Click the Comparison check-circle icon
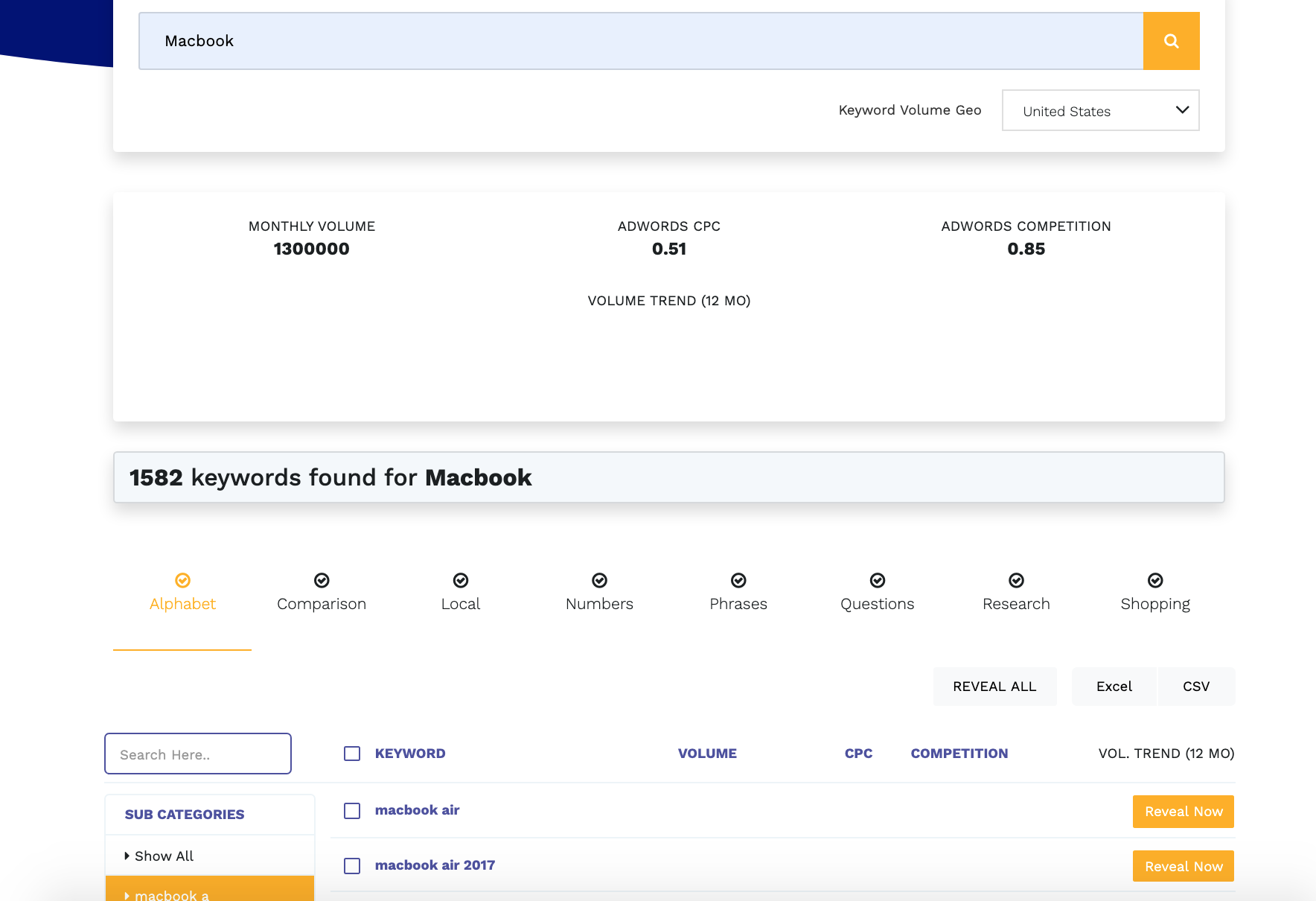Viewport: 1316px width, 901px height. pyautogui.click(x=322, y=580)
